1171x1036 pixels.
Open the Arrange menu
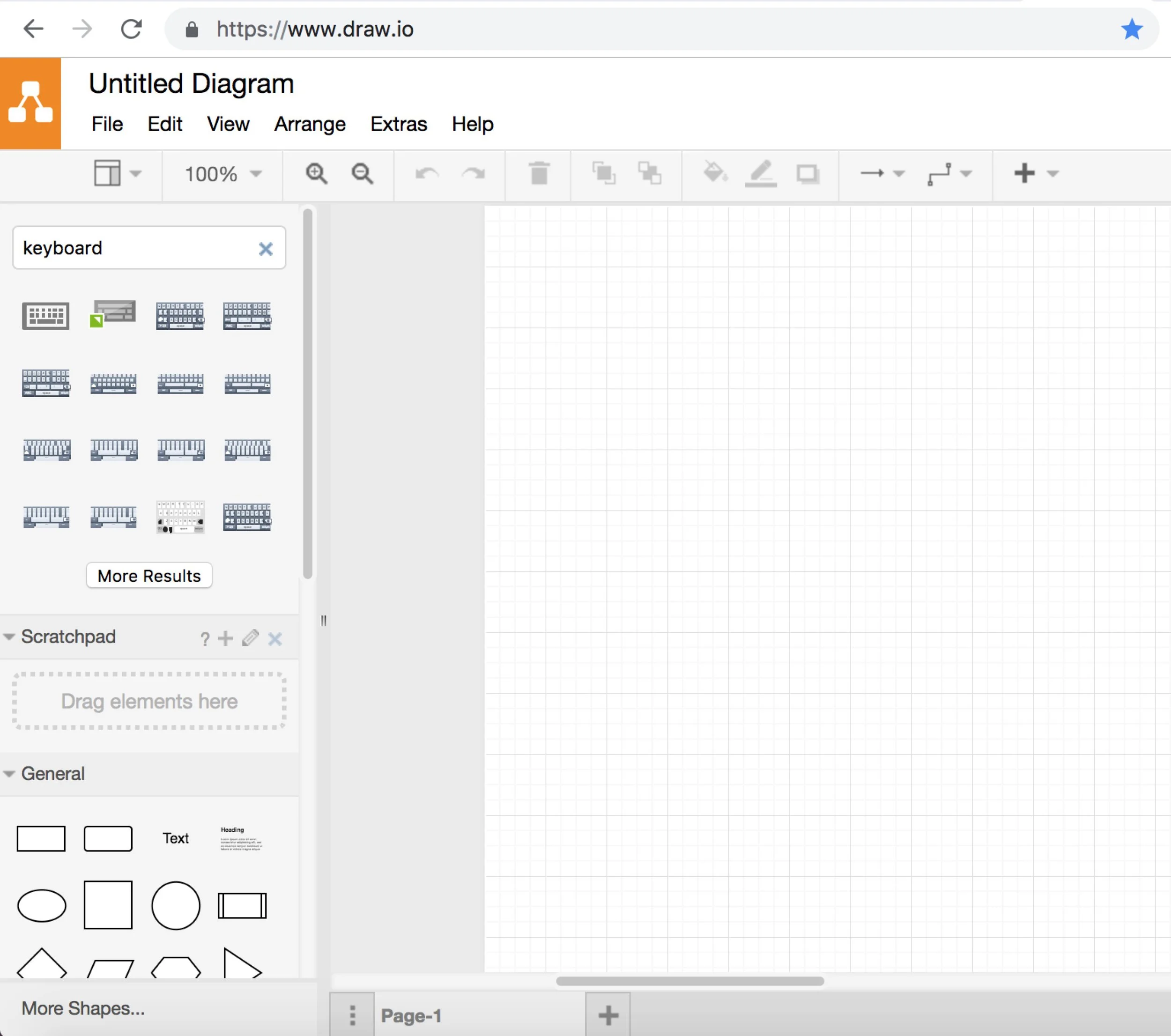coord(310,124)
